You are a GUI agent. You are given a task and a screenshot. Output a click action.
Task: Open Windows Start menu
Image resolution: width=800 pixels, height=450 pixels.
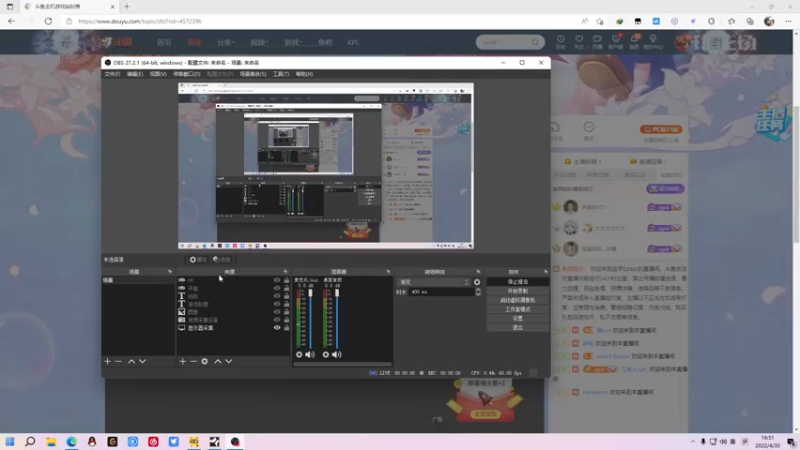point(10,441)
